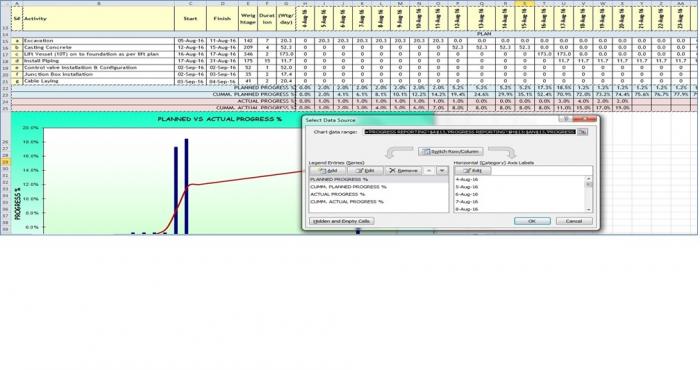This screenshot has width=700, height=370.
Task: Select the row 22 header
Action: click(5, 88)
